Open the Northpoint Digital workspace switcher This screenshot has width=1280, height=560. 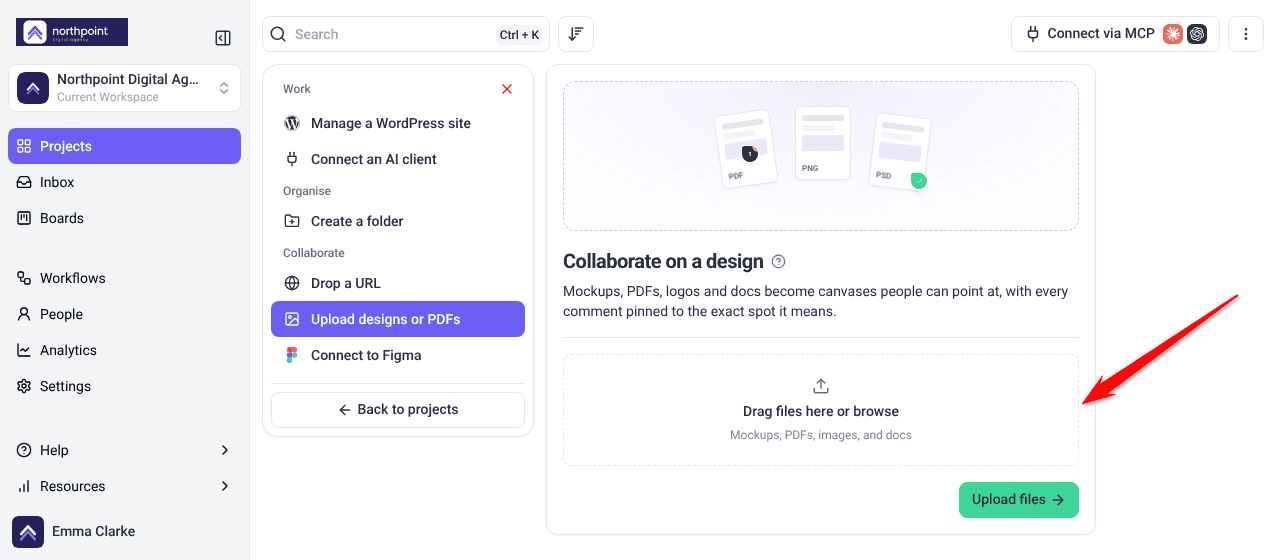(124, 88)
